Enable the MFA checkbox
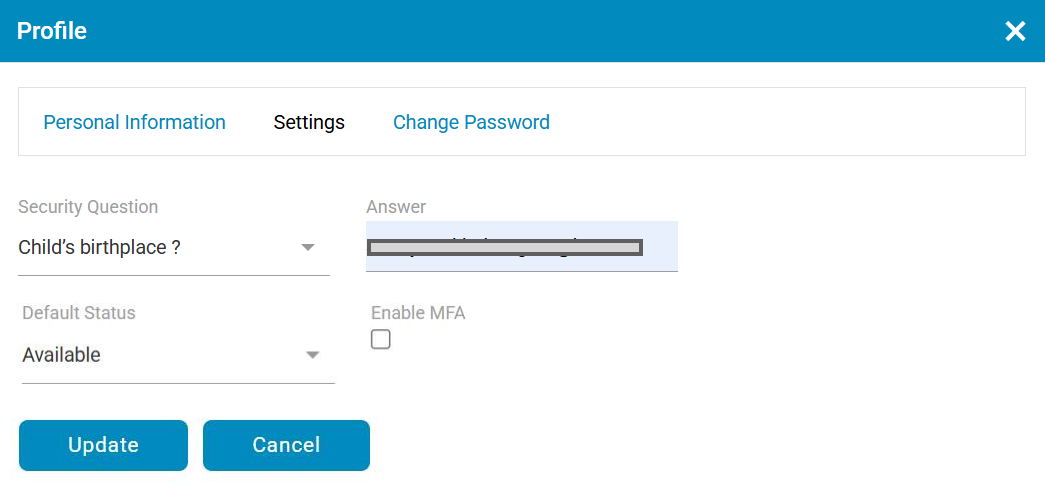This screenshot has width=1045, height=497. 381,340
